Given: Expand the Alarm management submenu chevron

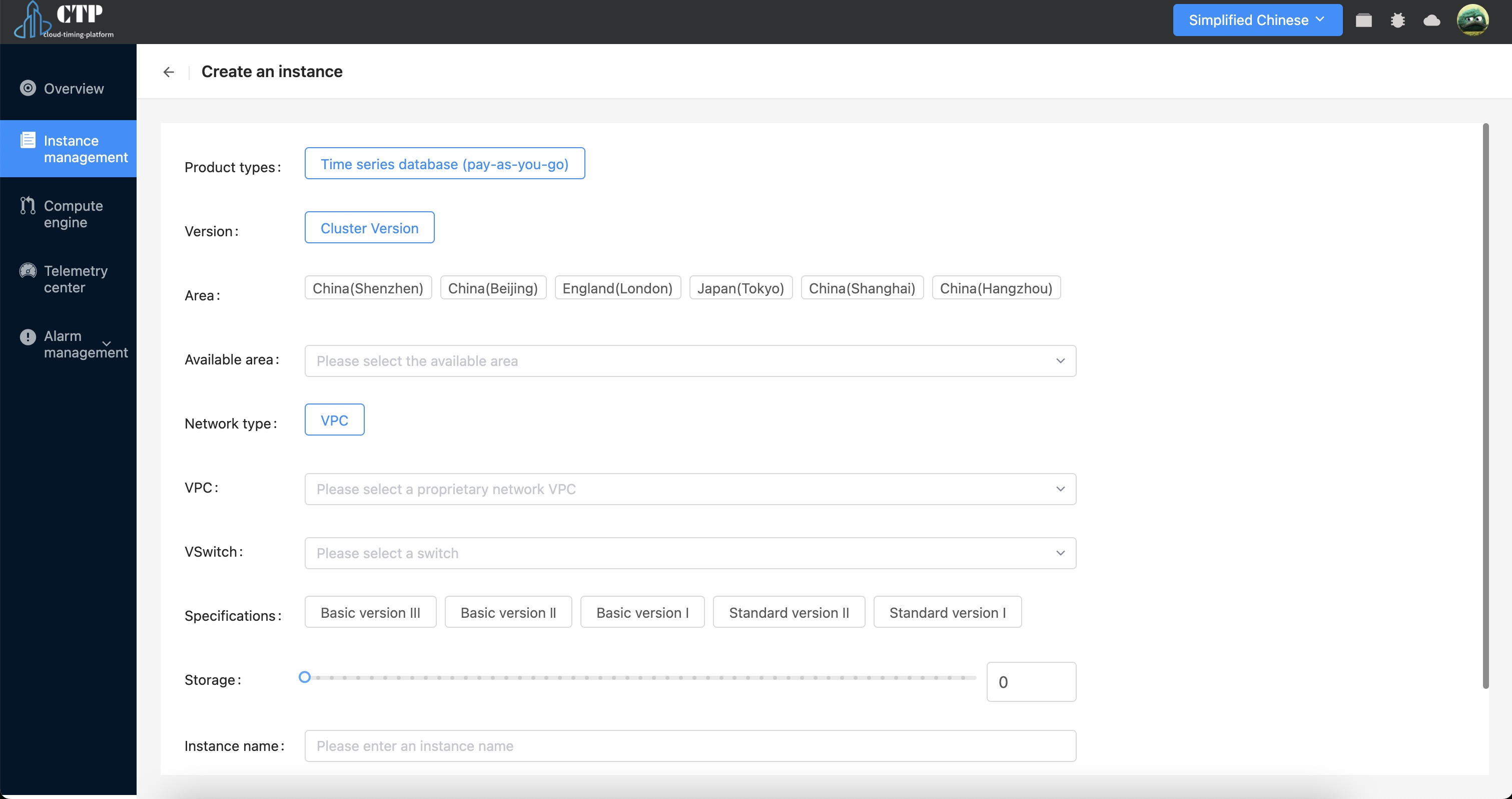Looking at the screenshot, I should (x=106, y=343).
